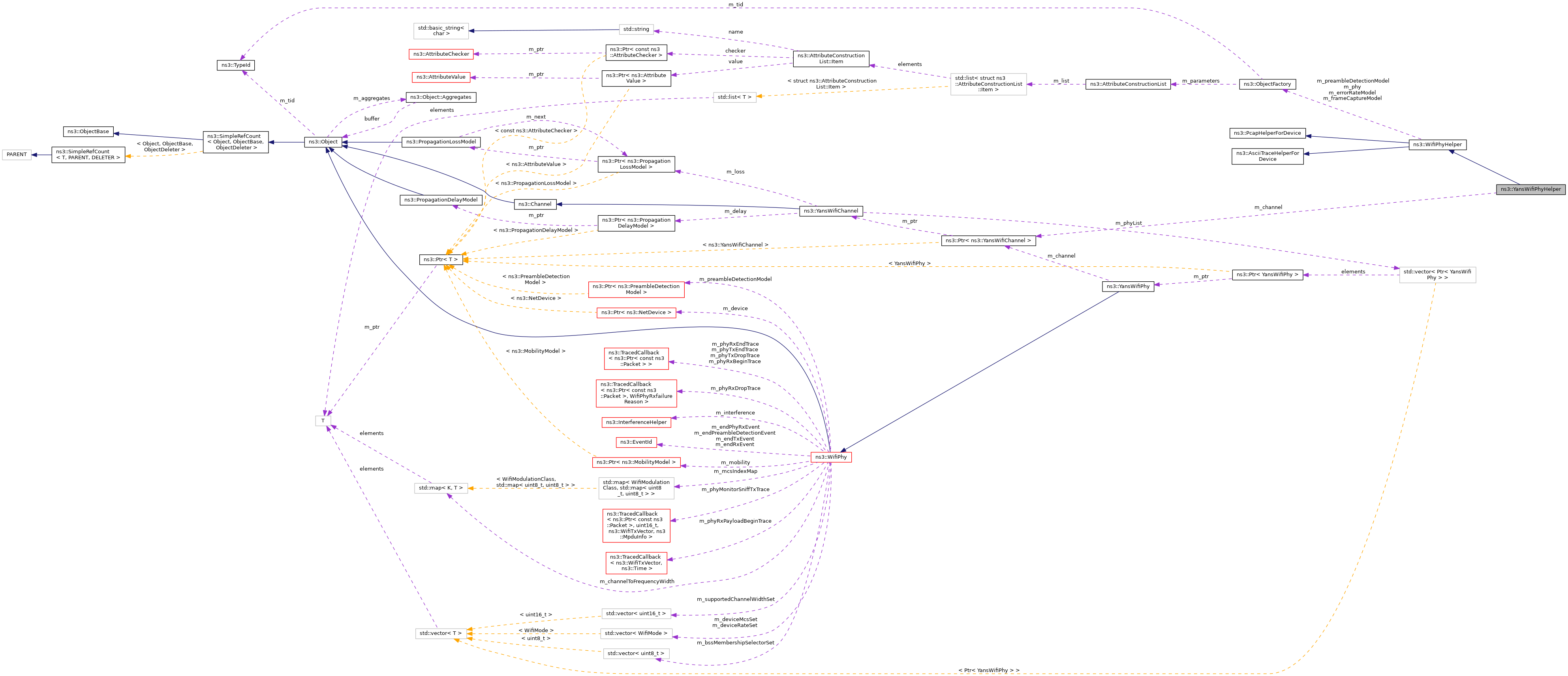Open the ns3::Object node
The image size is (1568, 676).
(x=323, y=142)
